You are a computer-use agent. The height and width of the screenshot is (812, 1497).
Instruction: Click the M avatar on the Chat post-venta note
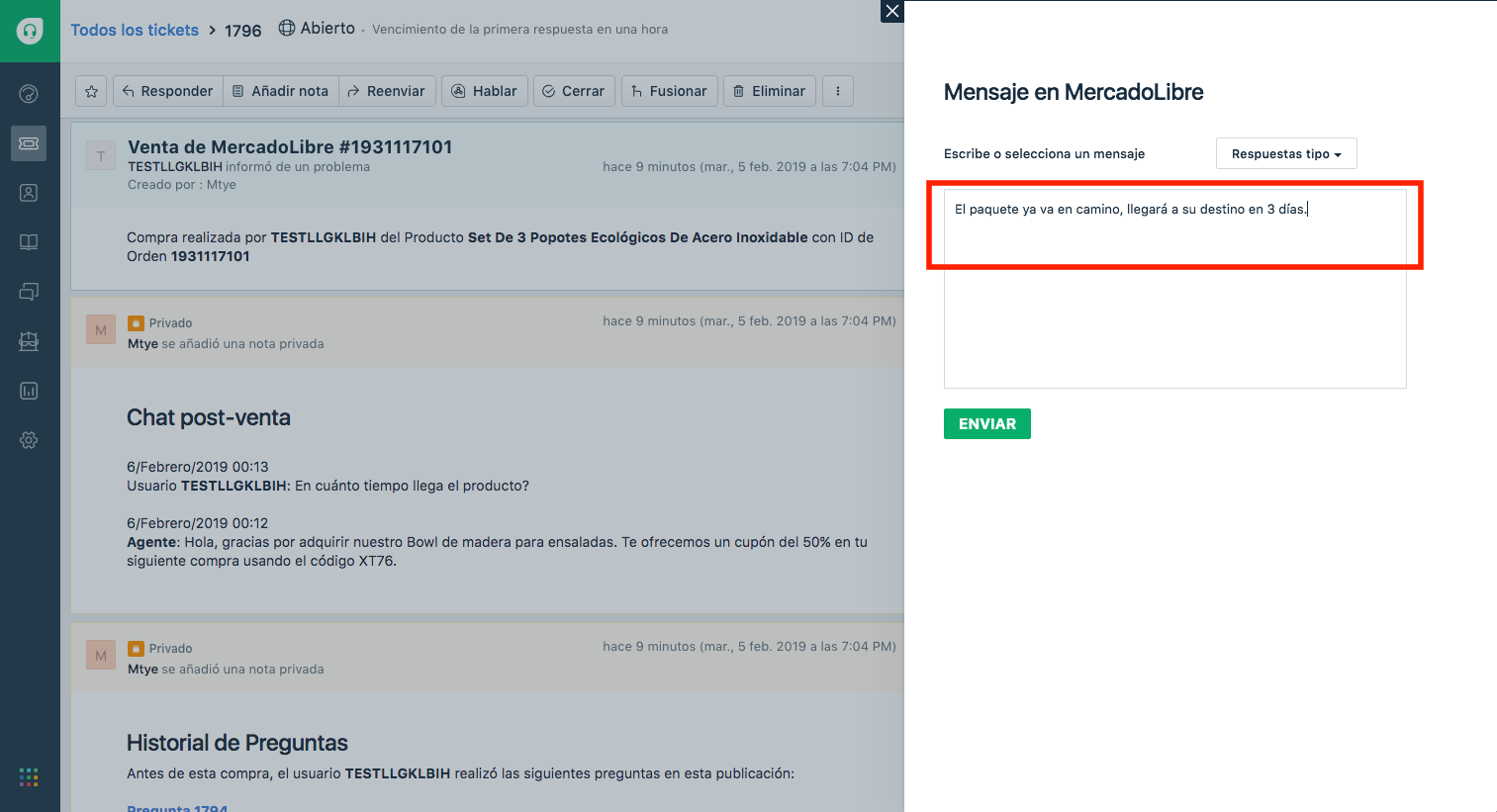tap(101, 329)
